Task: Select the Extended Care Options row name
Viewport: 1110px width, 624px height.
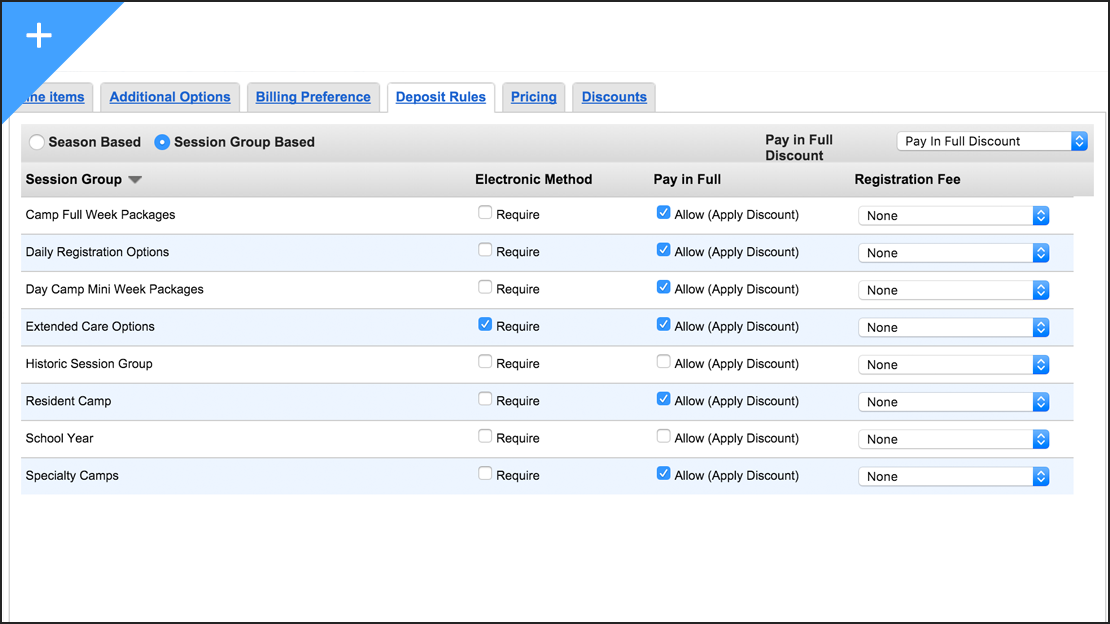Action: pos(90,327)
